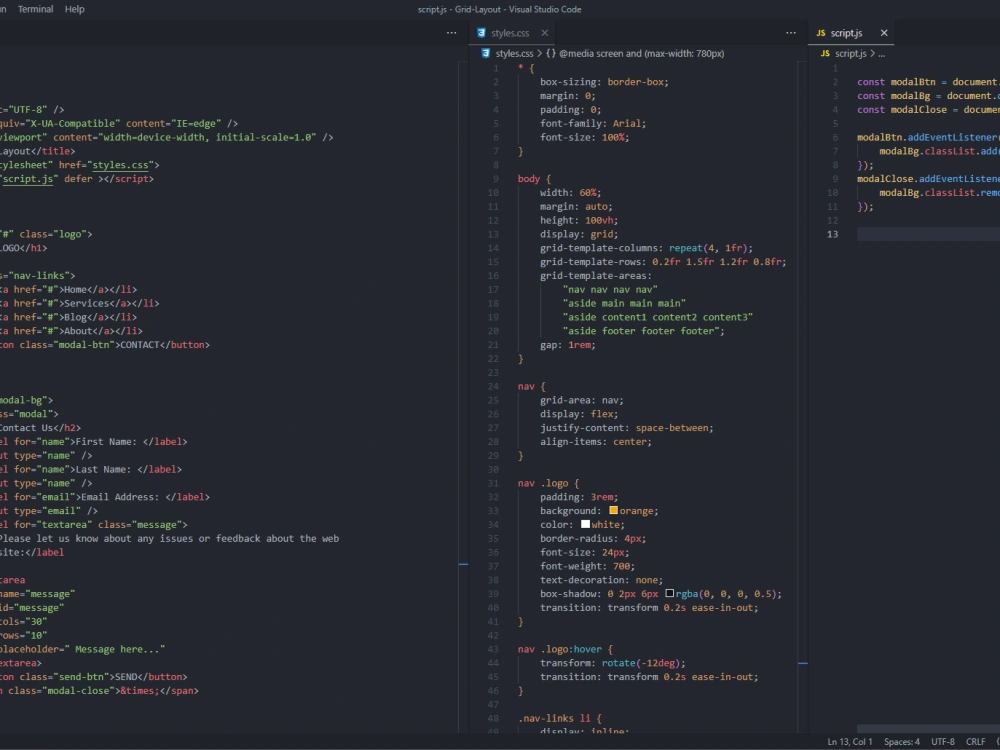1000x750 pixels.
Task: Close the styles.css tab
Action: point(544,33)
